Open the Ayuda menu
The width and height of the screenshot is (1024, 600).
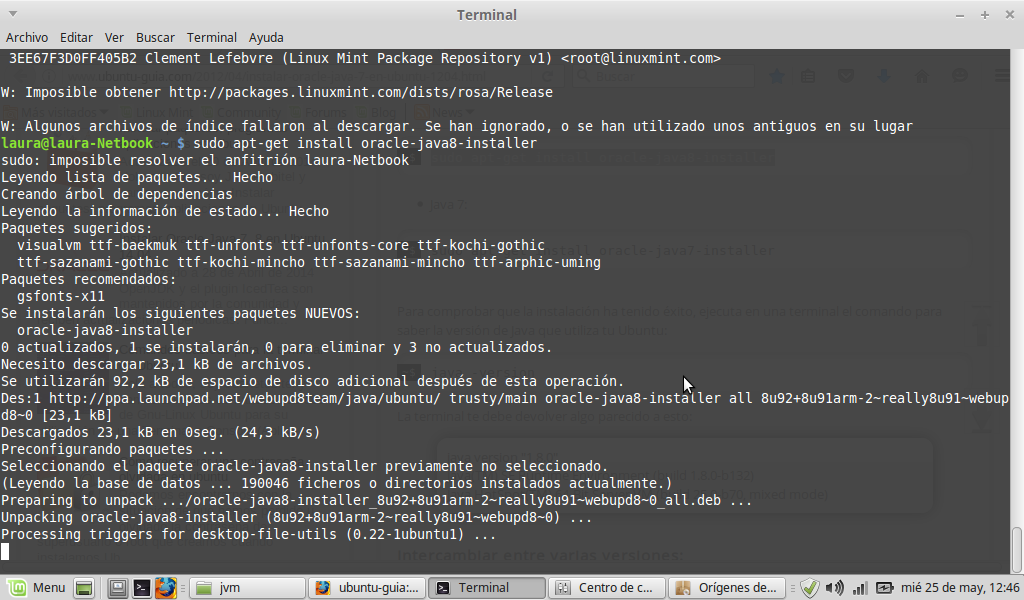point(266,38)
